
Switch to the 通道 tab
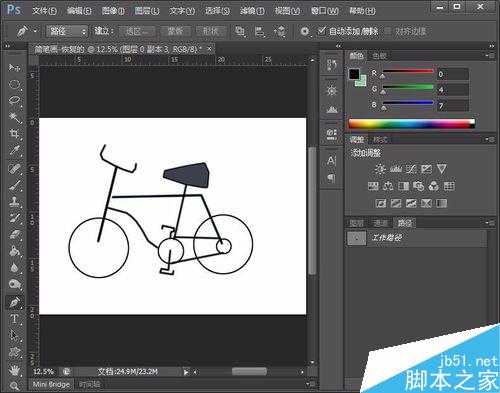tap(380, 223)
